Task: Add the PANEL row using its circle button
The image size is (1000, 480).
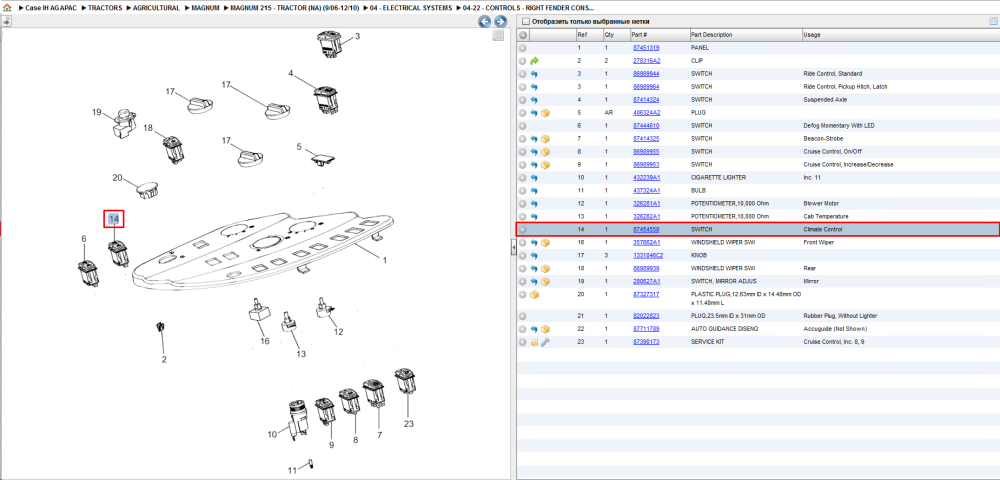Action: [522, 48]
